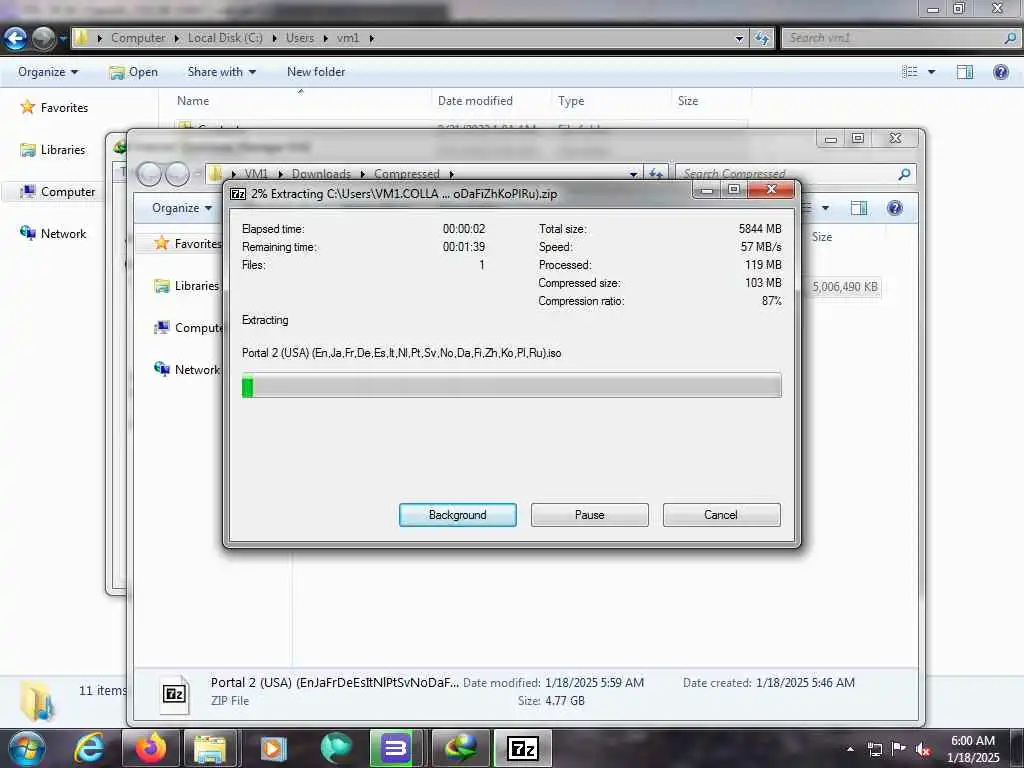This screenshot has height=768, width=1024.
Task: Go back in the vm1 explorer window
Action: [x=16, y=39]
